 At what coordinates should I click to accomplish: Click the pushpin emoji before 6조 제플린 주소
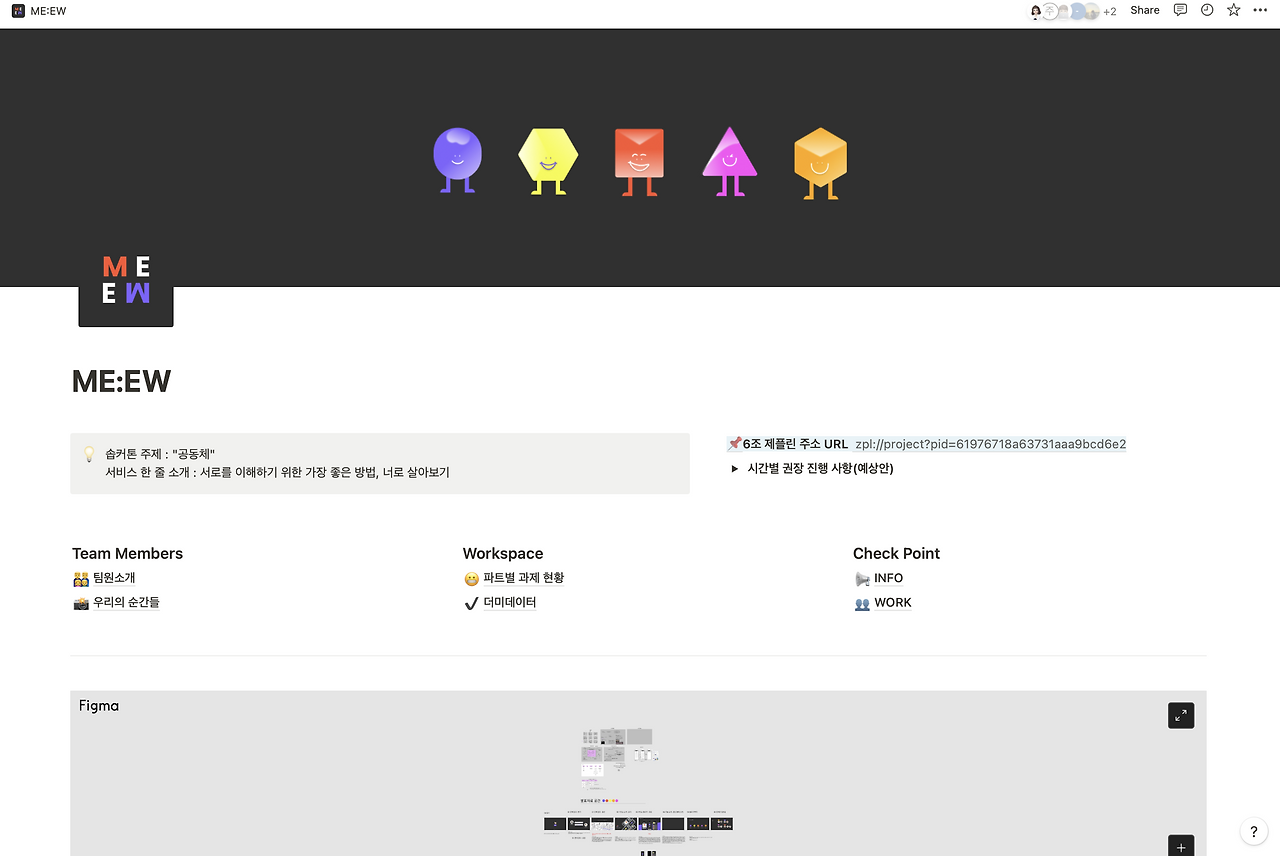click(733, 443)
